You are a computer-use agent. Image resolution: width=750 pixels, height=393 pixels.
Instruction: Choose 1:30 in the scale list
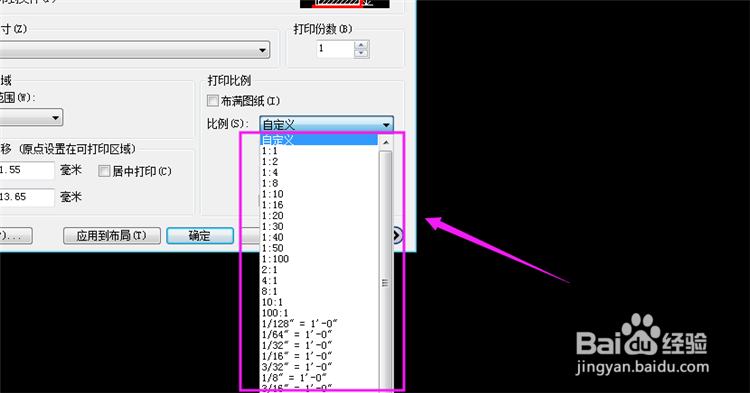tap(319, 226)
